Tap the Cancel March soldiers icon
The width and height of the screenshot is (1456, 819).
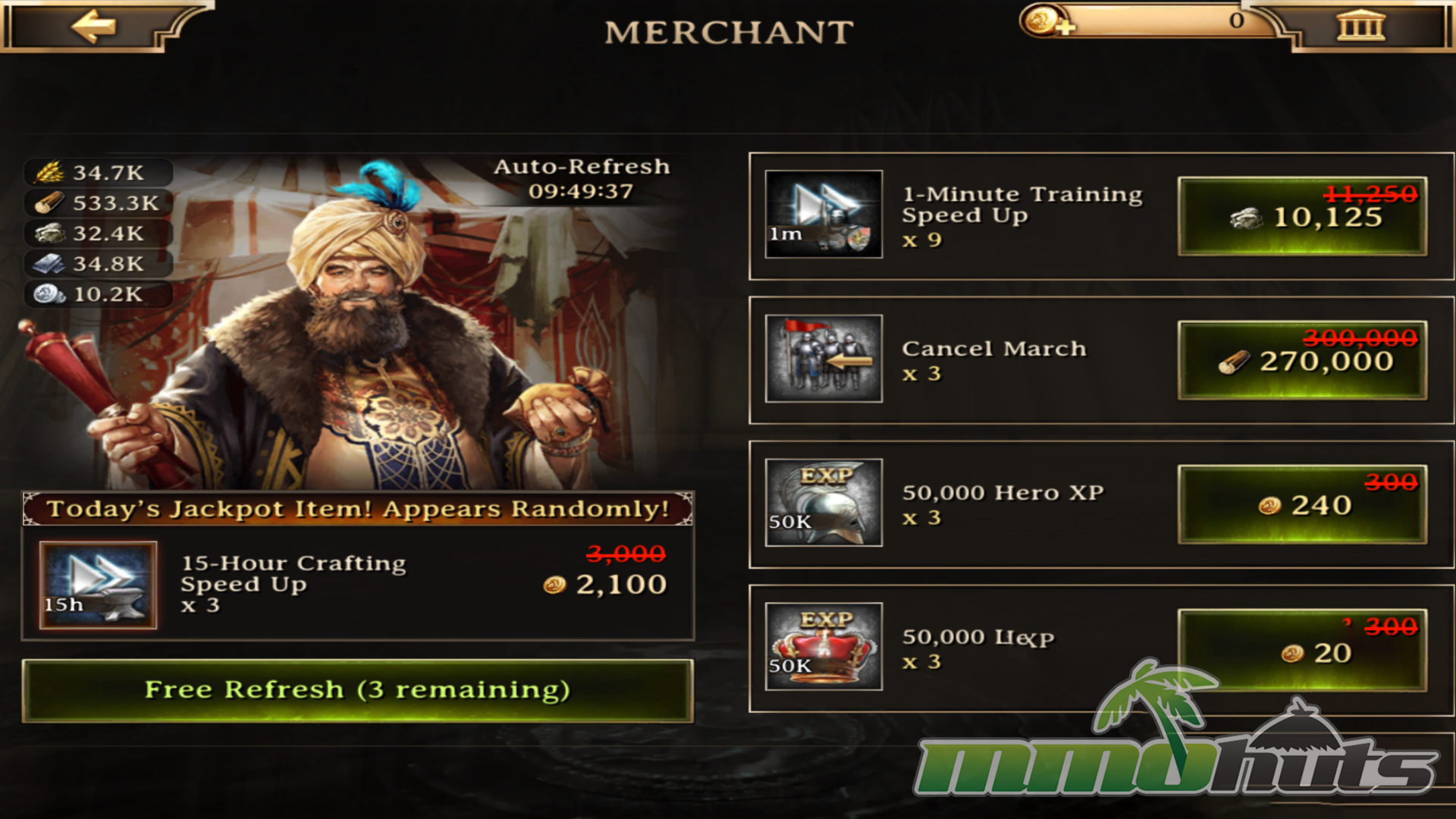pos(824,358)
